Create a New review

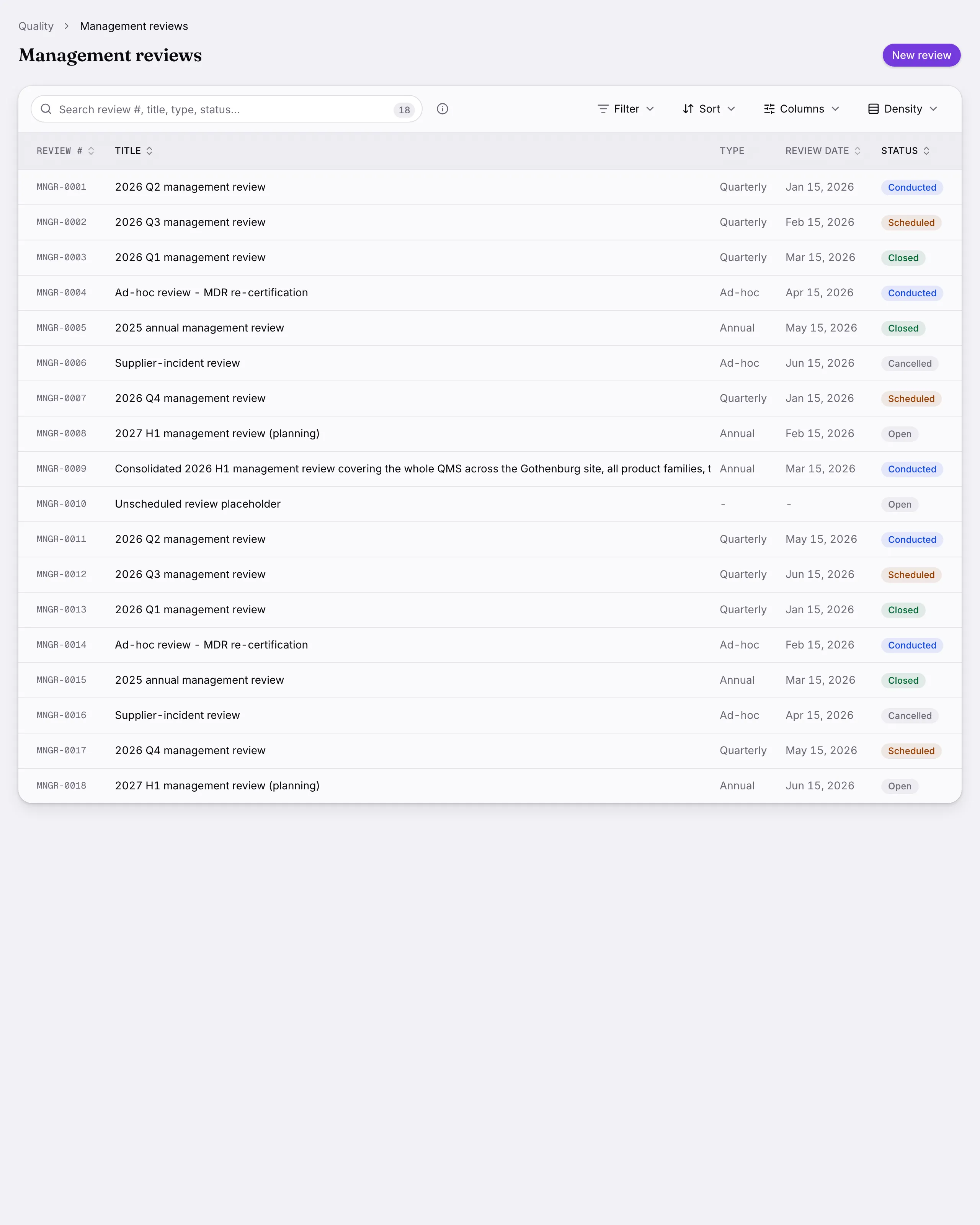coord(921,55)
